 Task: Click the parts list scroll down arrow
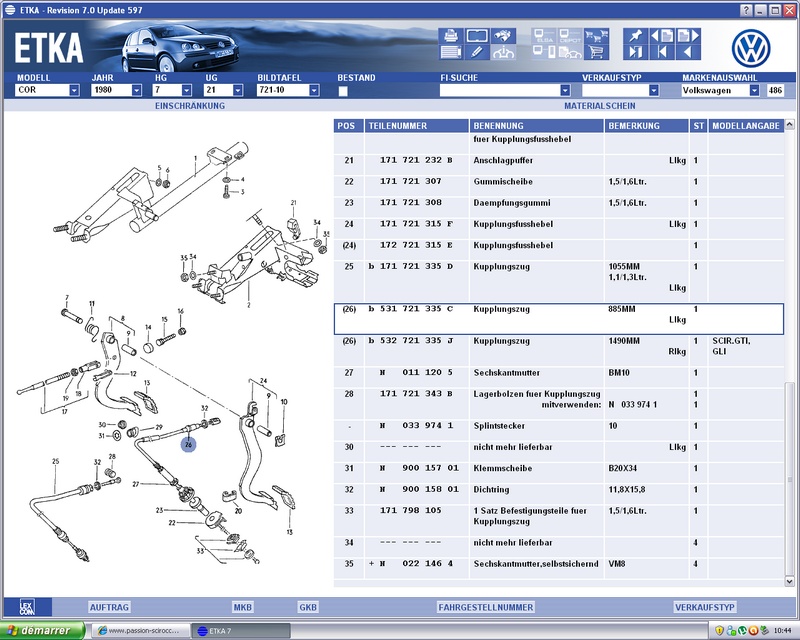pos(789,581)
